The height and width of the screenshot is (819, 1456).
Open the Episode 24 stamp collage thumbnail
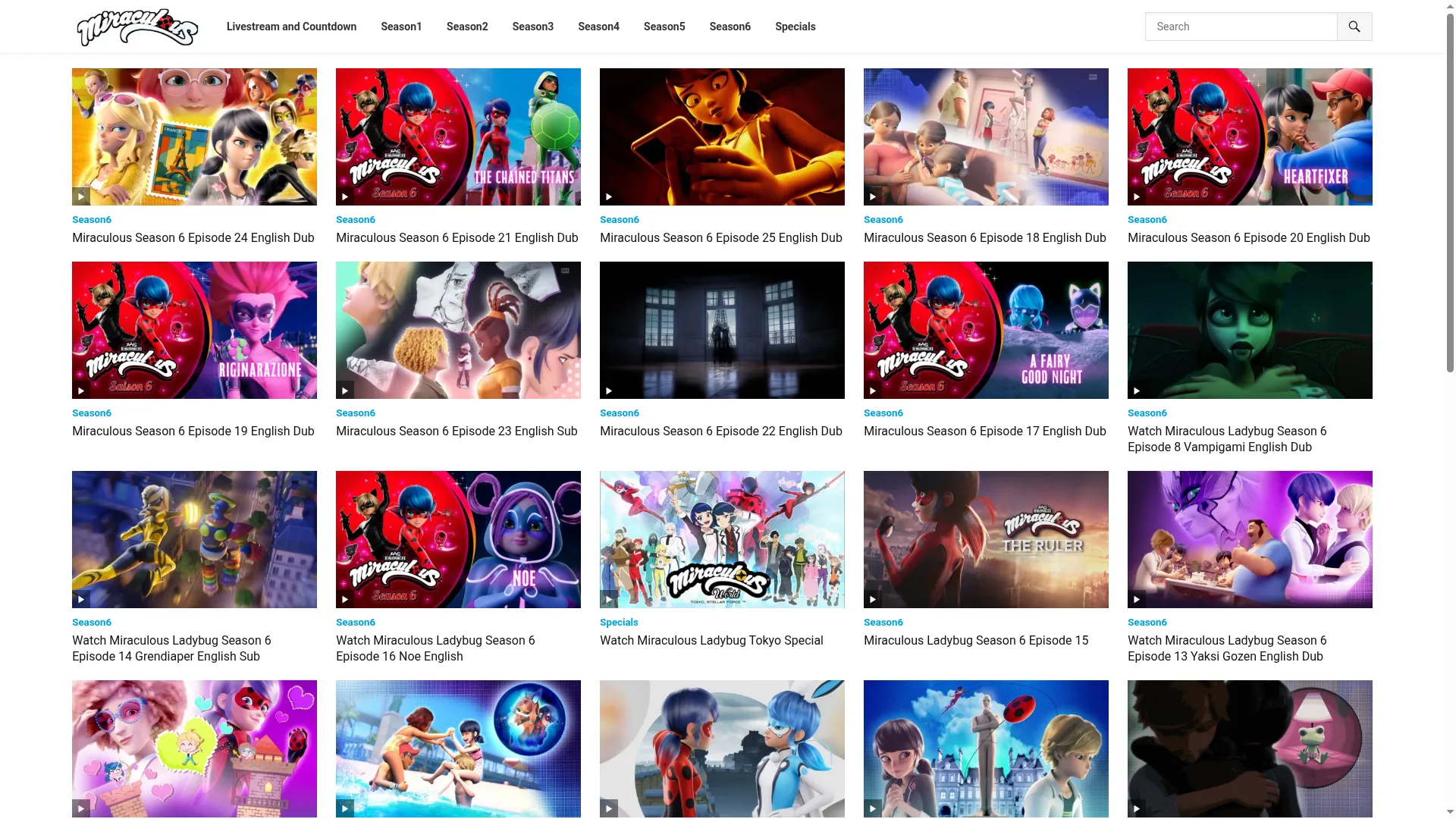click(194, 136)
